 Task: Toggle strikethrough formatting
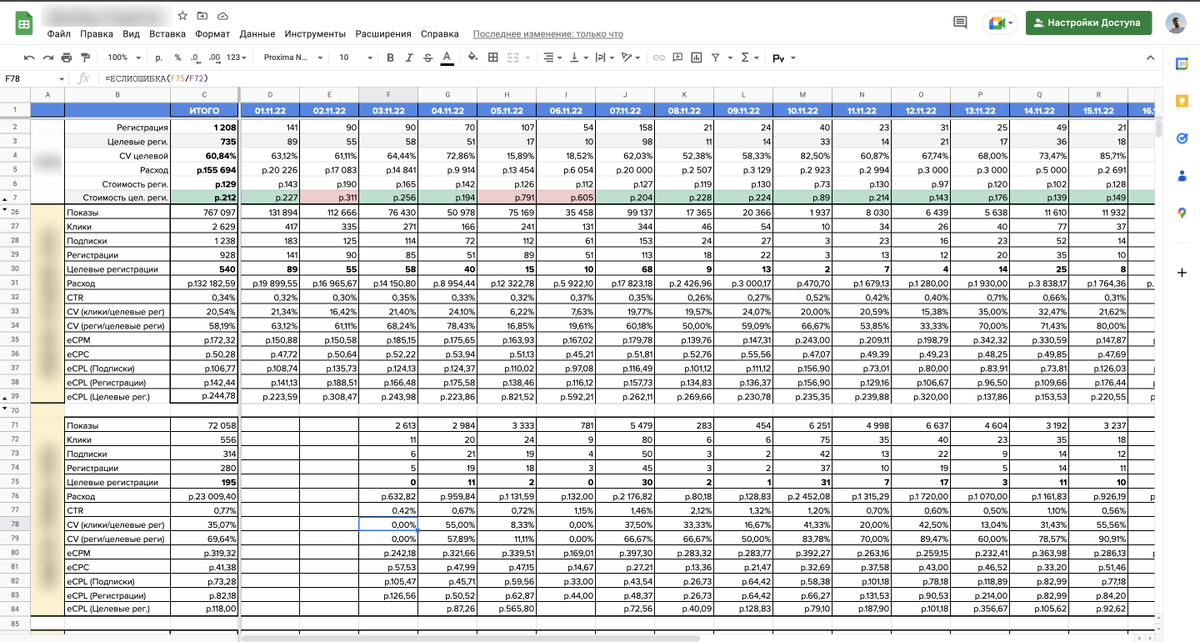[x=427, y=58]
